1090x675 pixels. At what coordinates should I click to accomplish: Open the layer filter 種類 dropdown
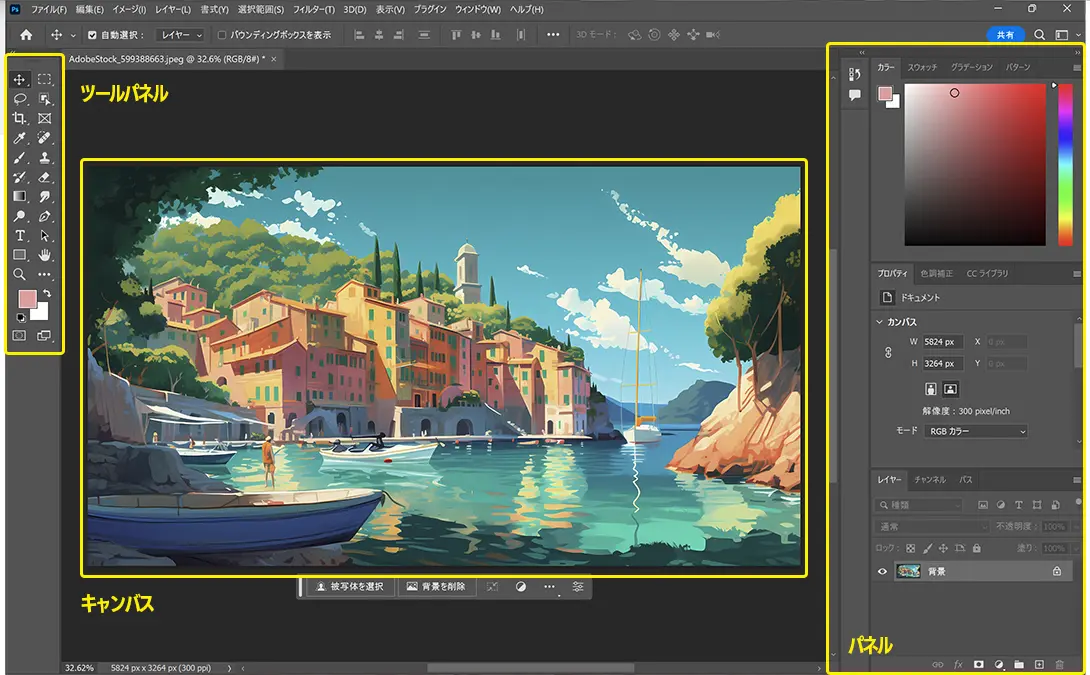(x=919, y=505)
